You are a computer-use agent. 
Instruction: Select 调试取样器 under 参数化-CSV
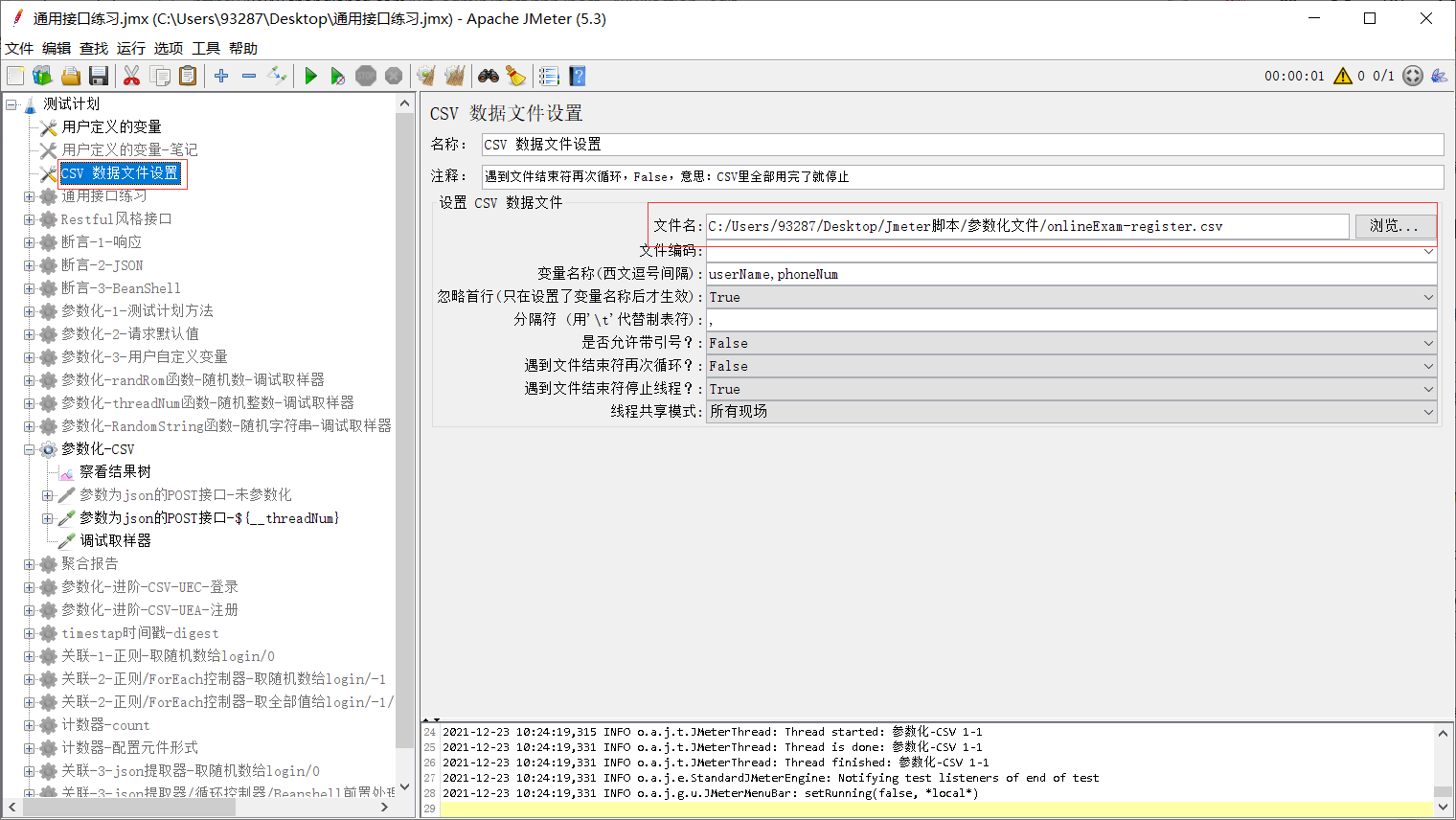[x=115, y=540]
